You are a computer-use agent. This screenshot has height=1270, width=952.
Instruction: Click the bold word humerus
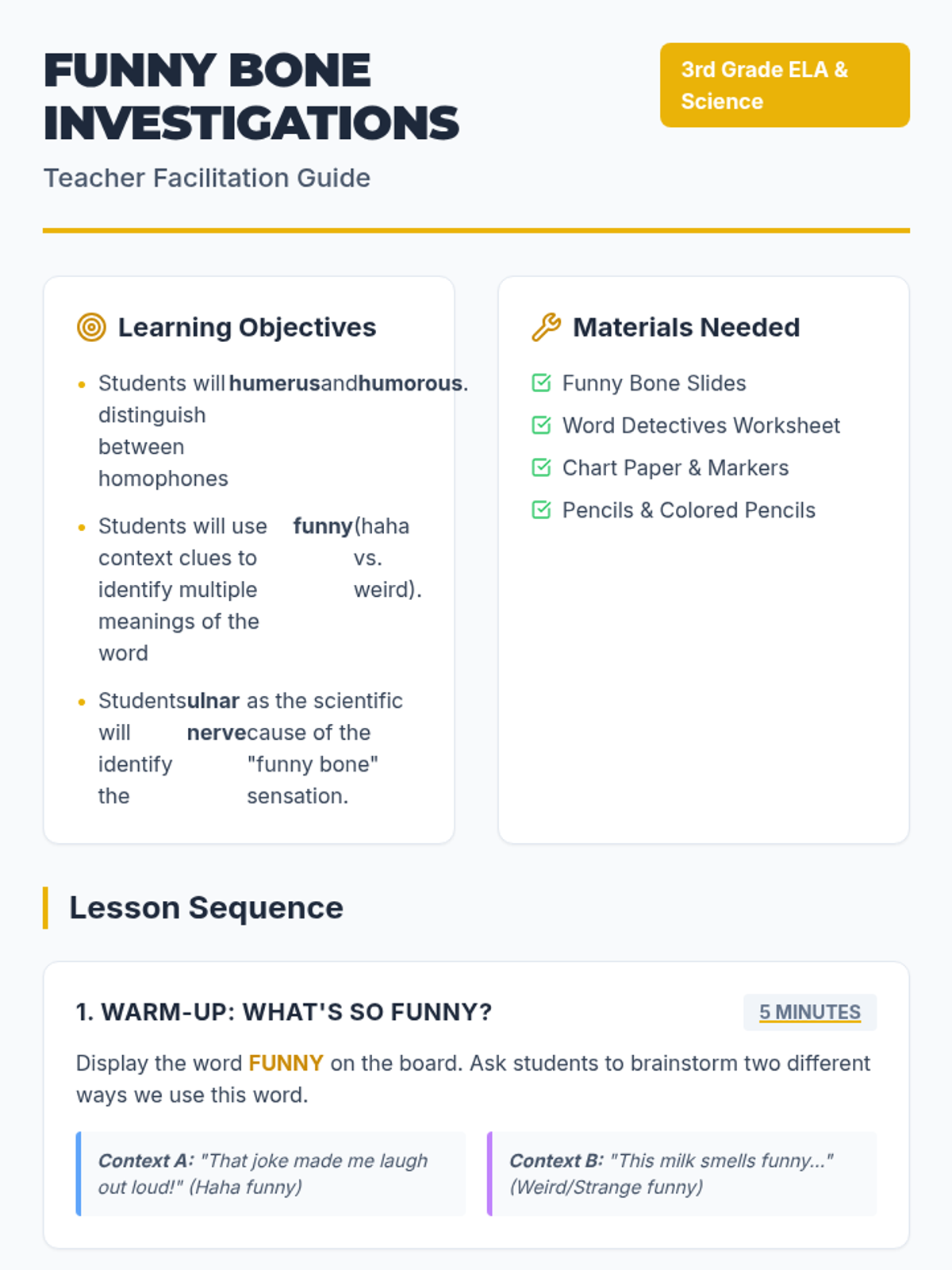[274, 383]
